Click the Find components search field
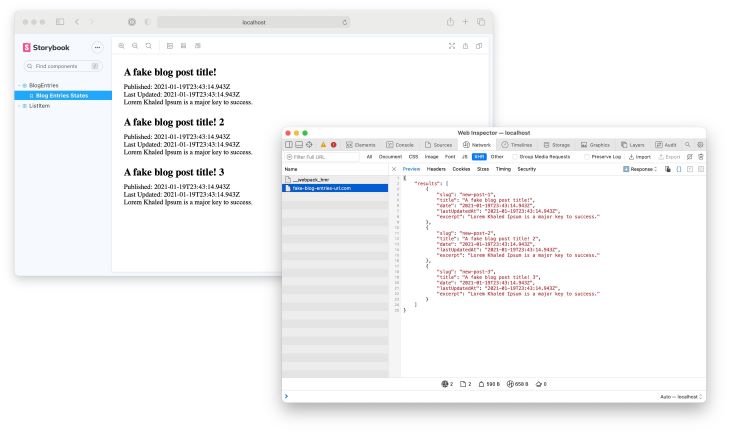This screenshot has width=730, height=434. (x=62, y=66)
